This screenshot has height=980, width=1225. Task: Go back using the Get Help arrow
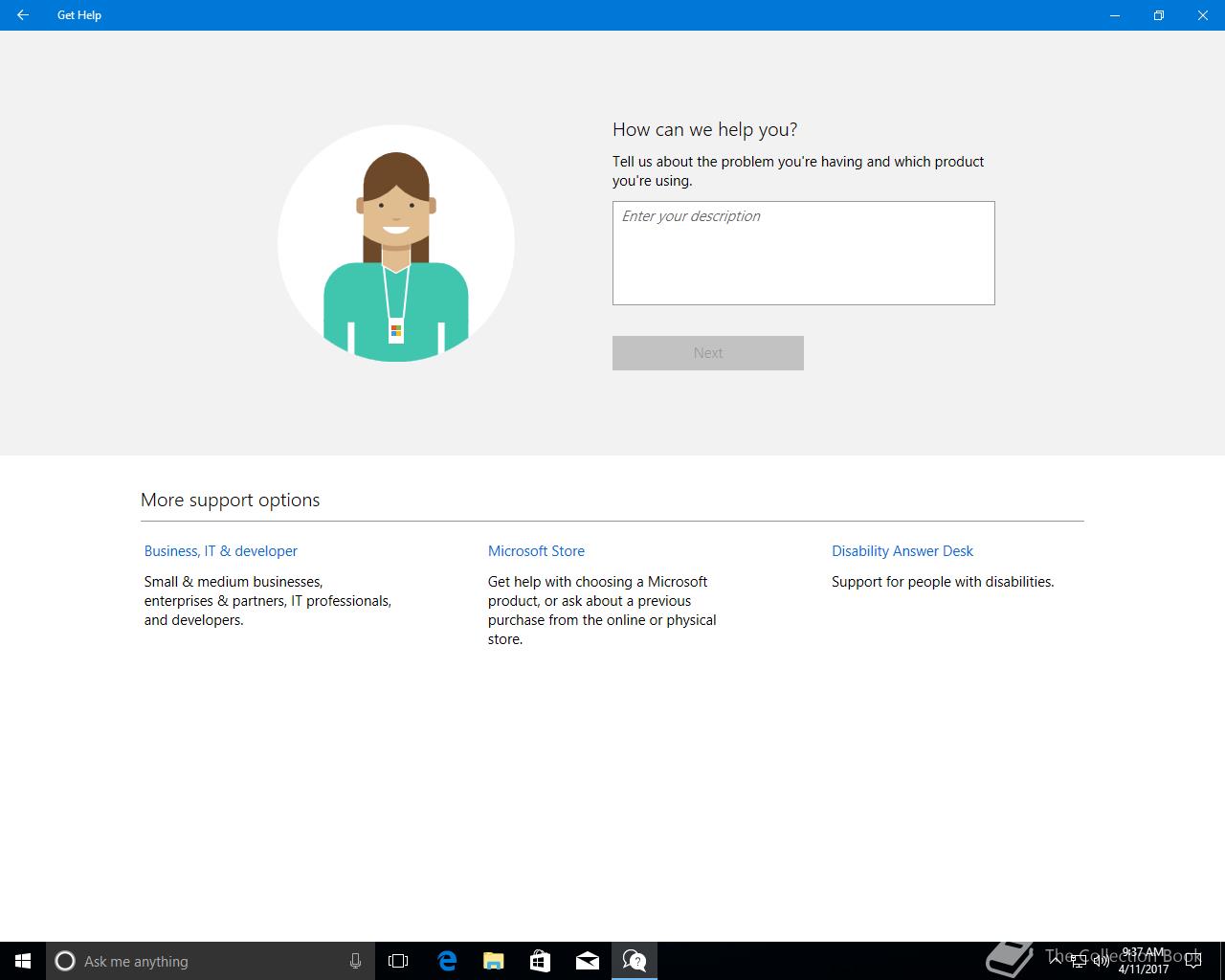click(x=22, y=15)
